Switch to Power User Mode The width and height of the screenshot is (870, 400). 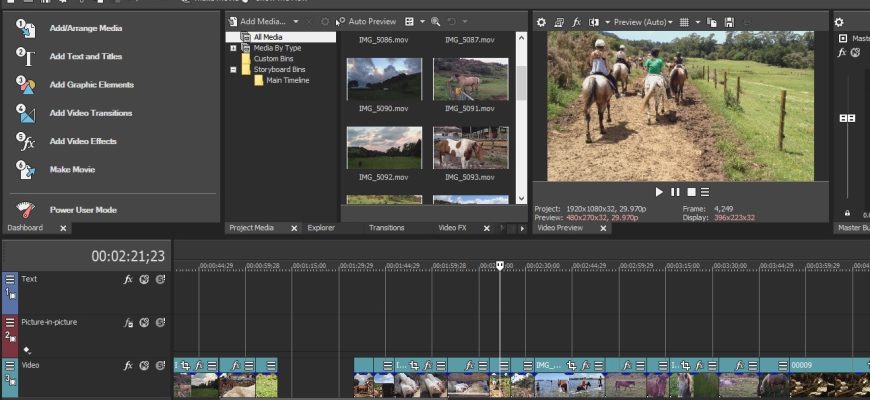click(x=83, y=210)
